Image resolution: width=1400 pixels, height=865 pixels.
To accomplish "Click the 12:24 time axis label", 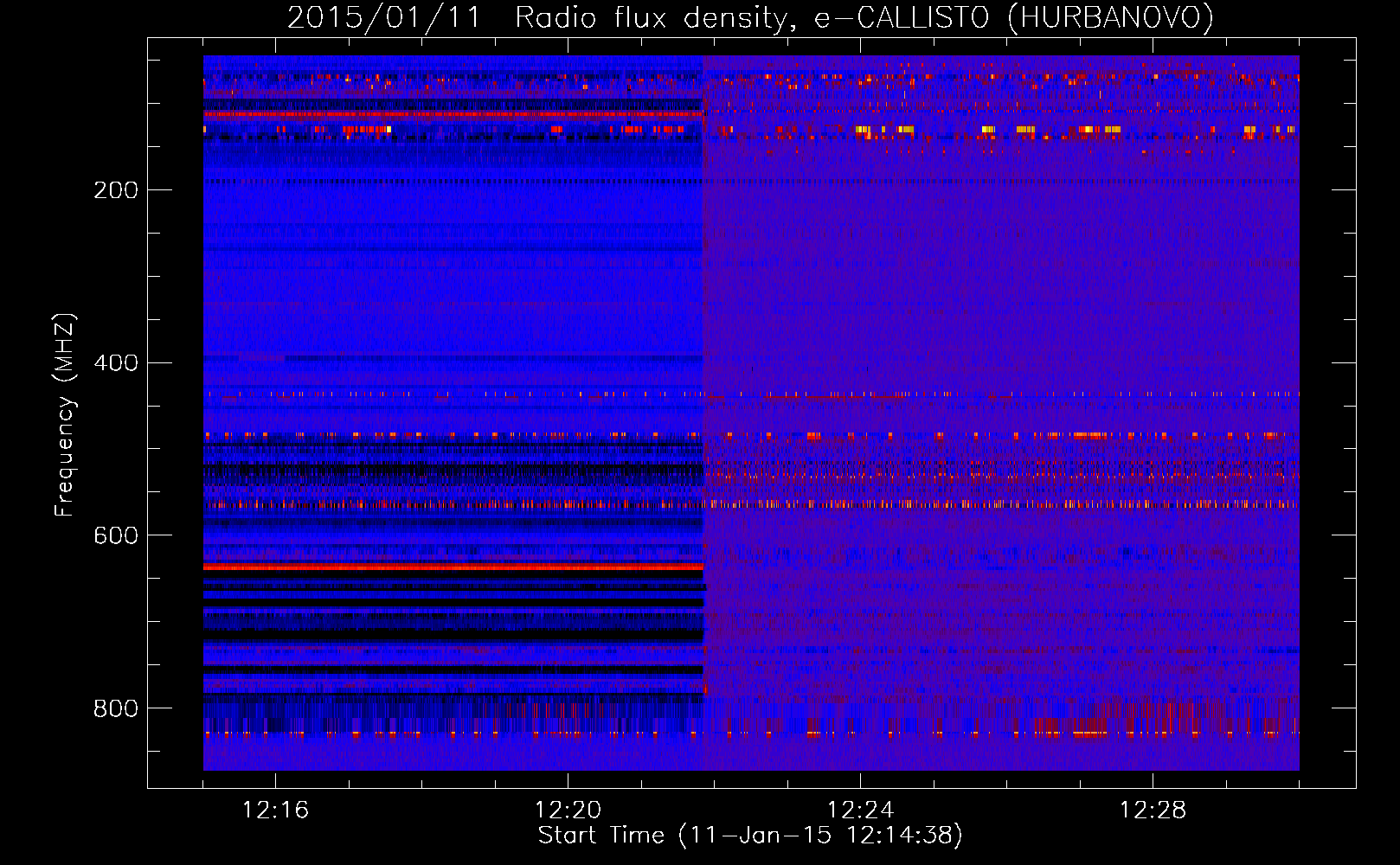I will pos(860,811).
